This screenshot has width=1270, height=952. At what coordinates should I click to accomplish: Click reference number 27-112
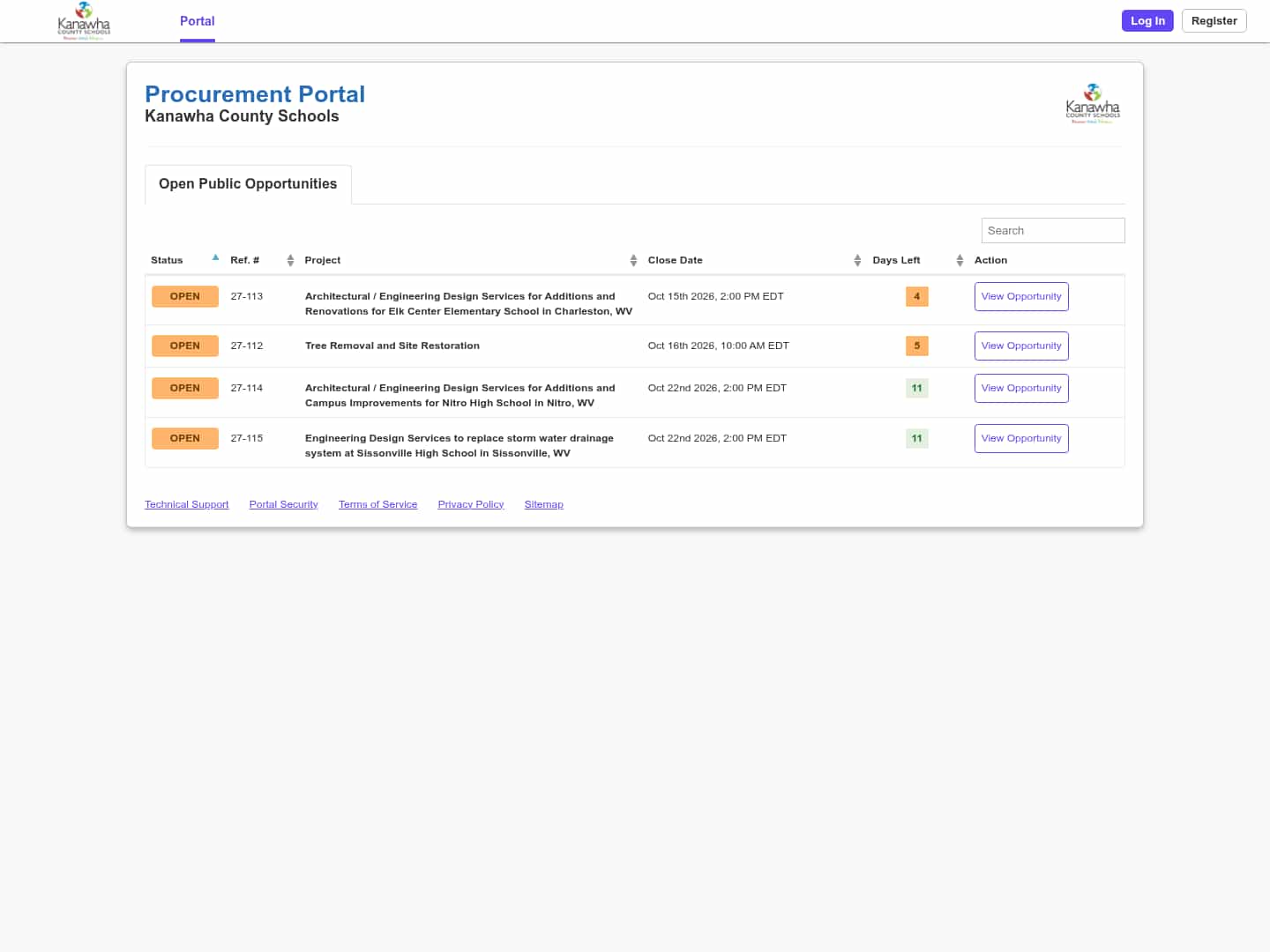click(247, 346)
